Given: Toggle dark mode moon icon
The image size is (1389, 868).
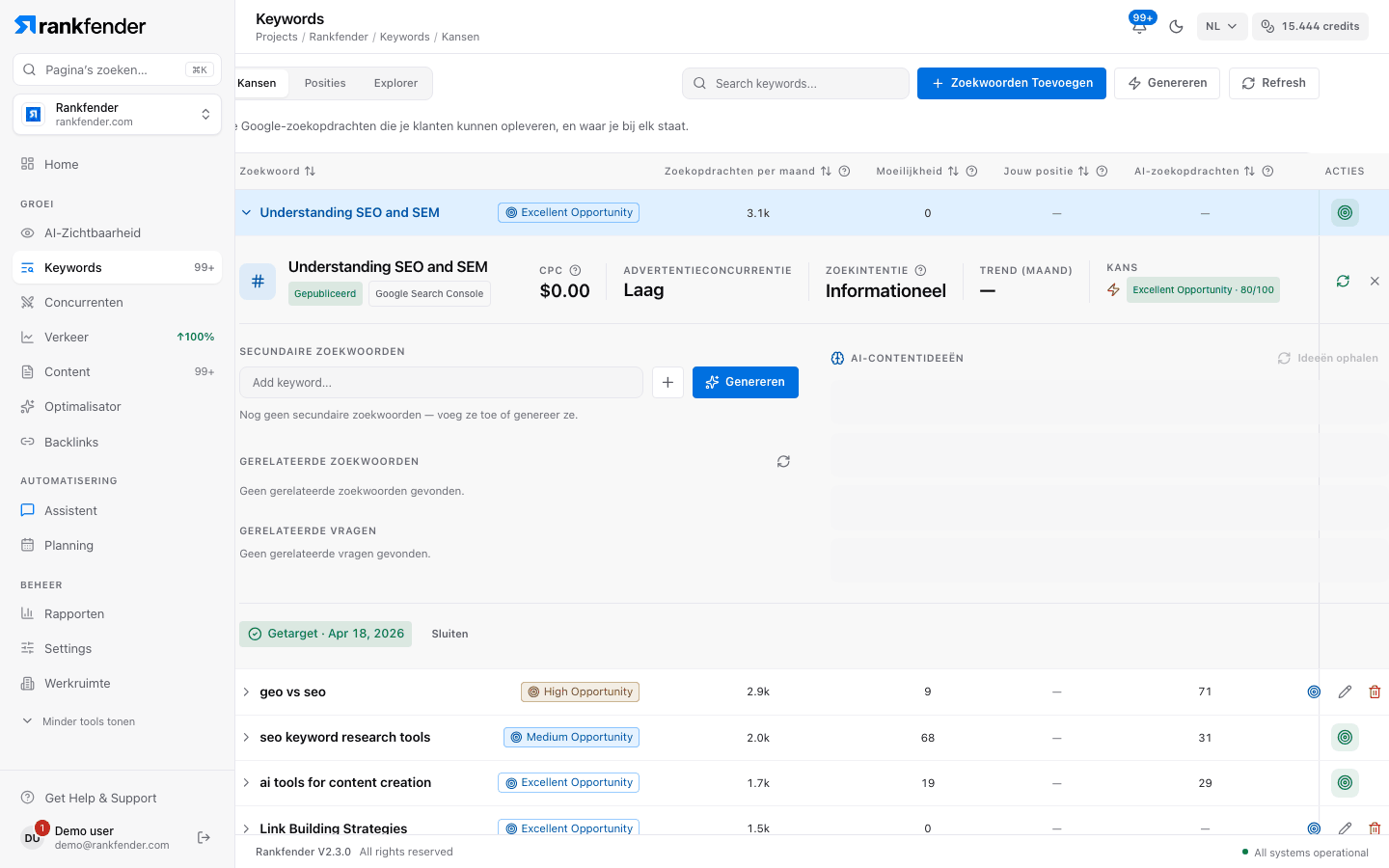Looking at the screenshot, I should (x=1176, y=27).
